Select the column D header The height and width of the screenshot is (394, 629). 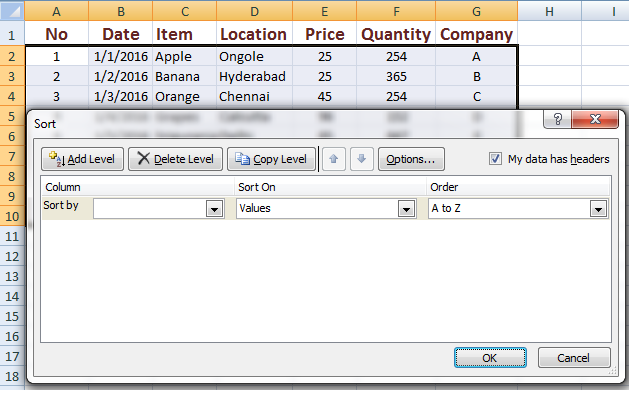pyautogui.click(x=254, y=11)
